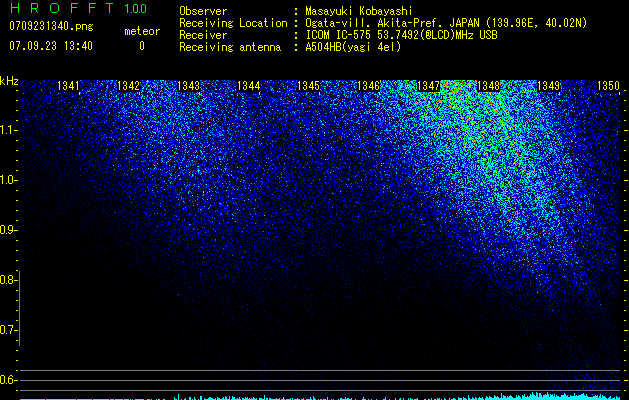Click the 1349 time marker

pyautogui.click(x=548, y=86)
